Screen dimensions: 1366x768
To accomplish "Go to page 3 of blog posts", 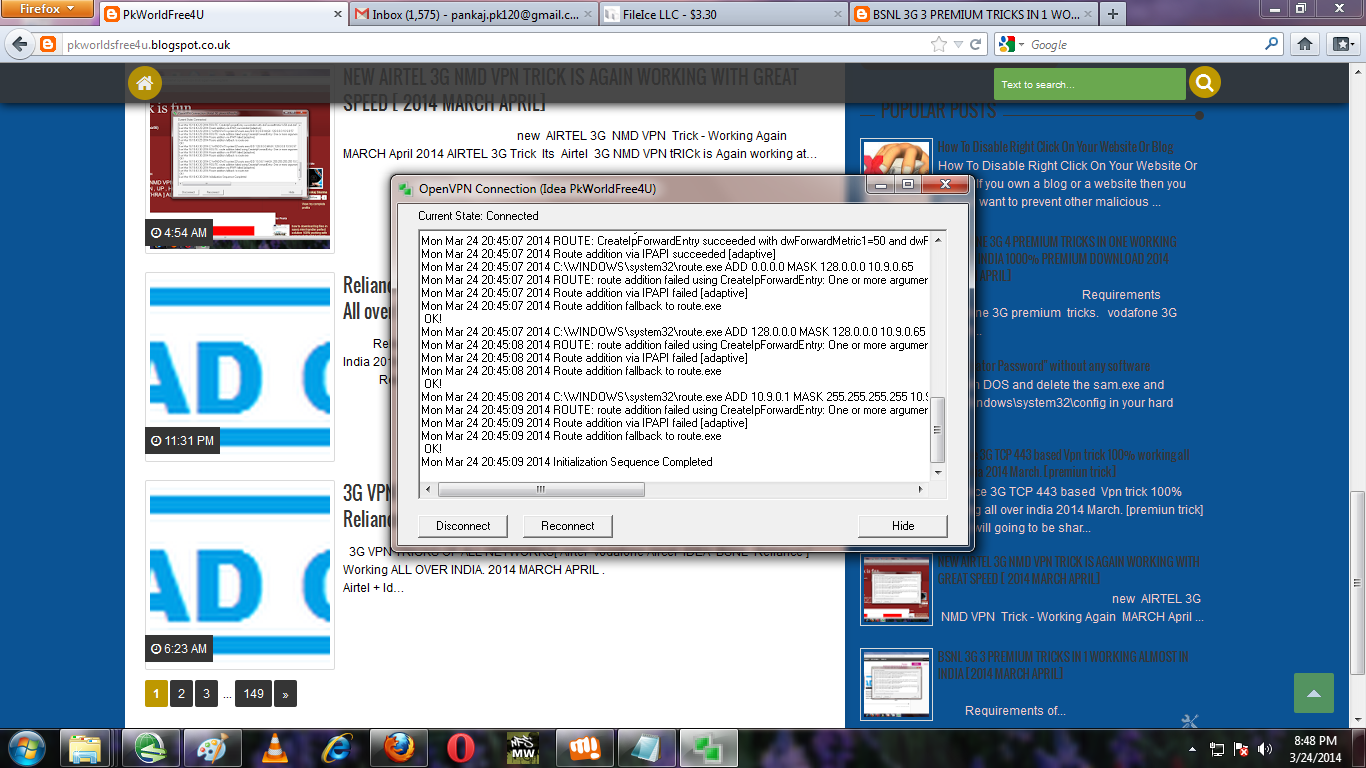I will tap(206, 693).
